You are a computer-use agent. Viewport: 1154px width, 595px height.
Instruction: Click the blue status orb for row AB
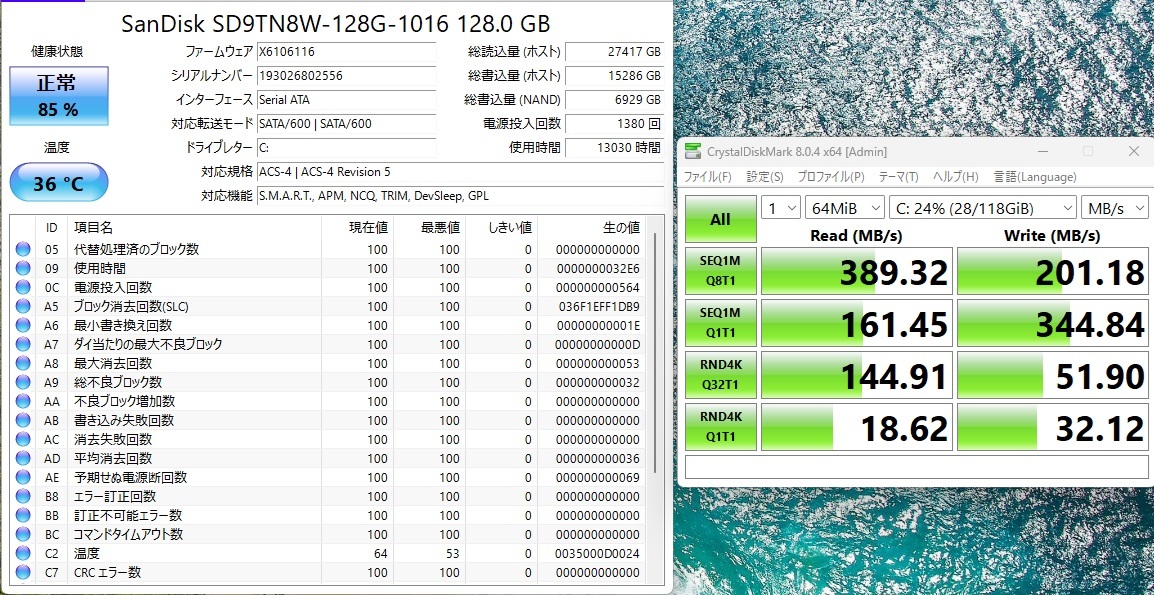[x=23, y=420]
